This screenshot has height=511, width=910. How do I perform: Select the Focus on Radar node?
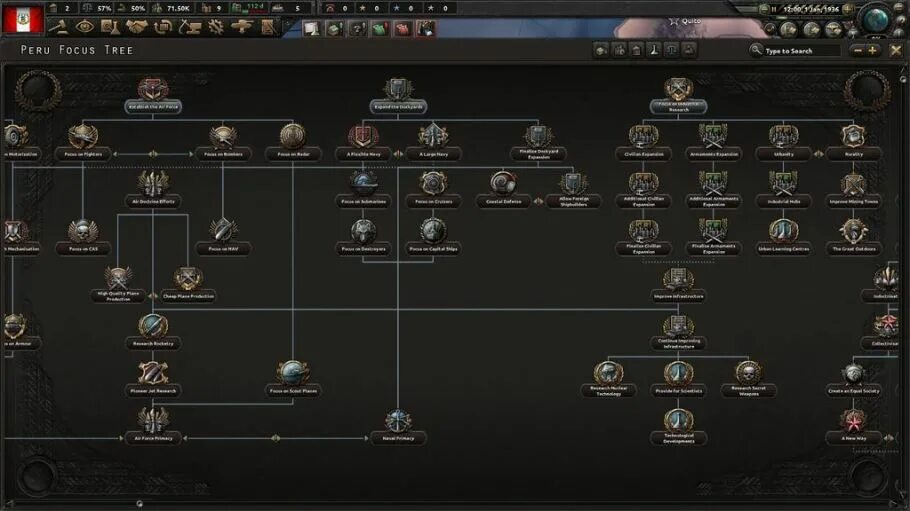point(293,142)
